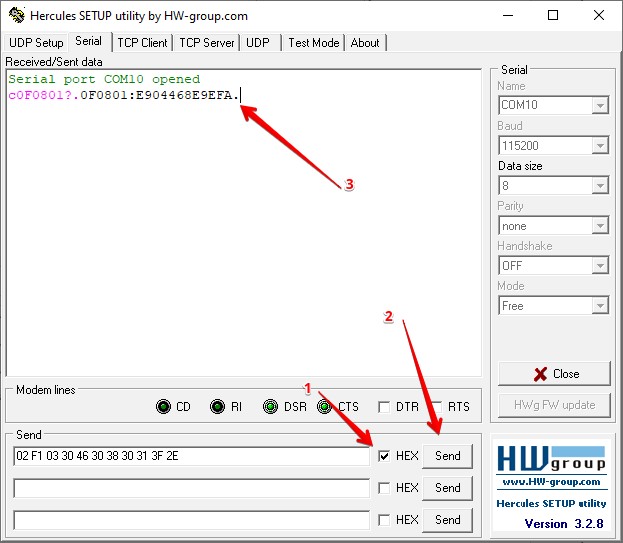The image size is (623, 543).
Task: Click the Hercules app icon in title bar
Action: pyautogui.click(x=16, y=16)
